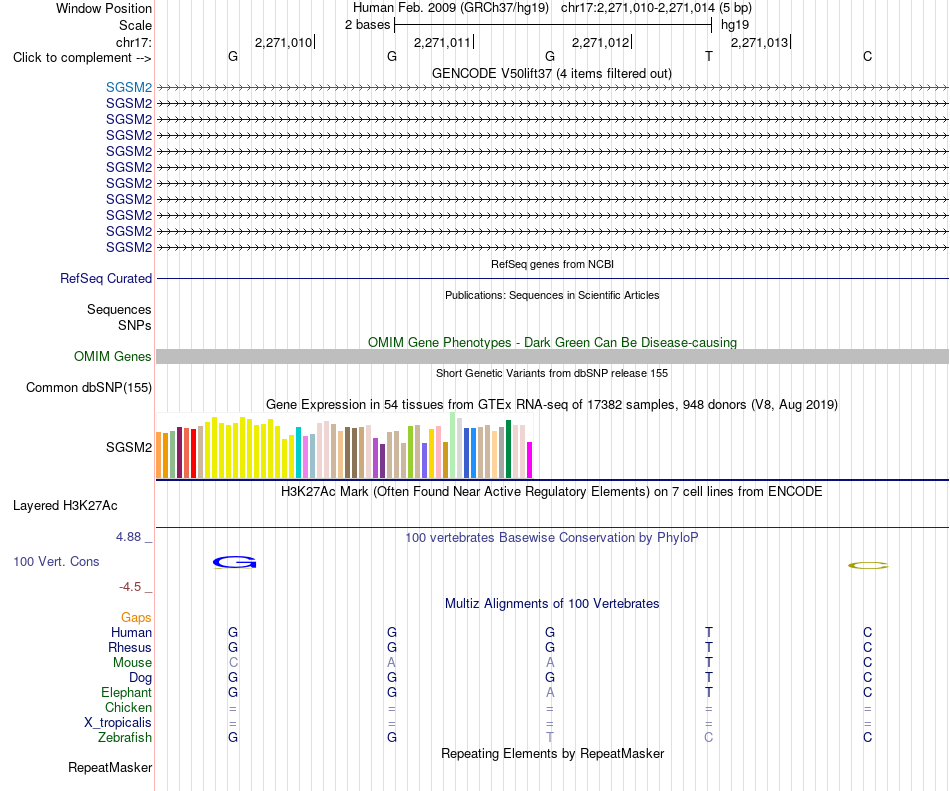This screenshot has height=791, width=950.
Task: Click position marker 2,271,013
Action: click(x=759, y=42)
